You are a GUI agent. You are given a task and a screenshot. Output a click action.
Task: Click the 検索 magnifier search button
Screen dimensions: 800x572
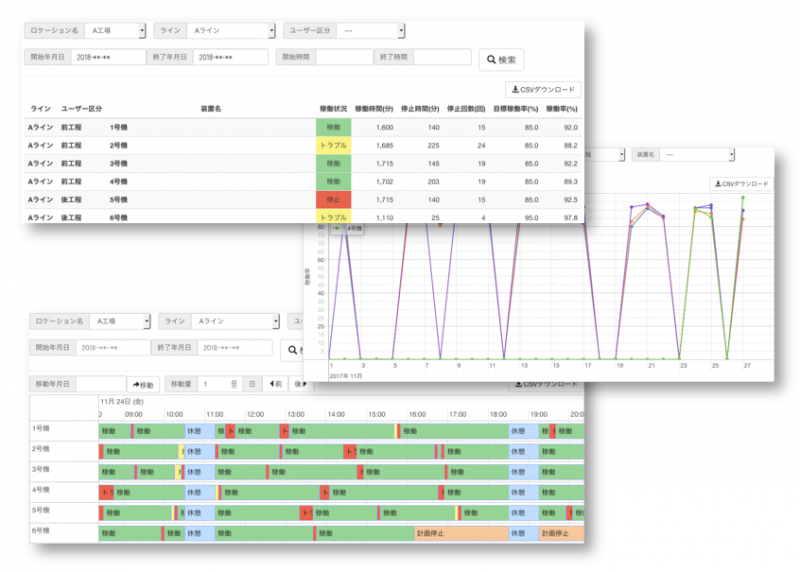501,60
